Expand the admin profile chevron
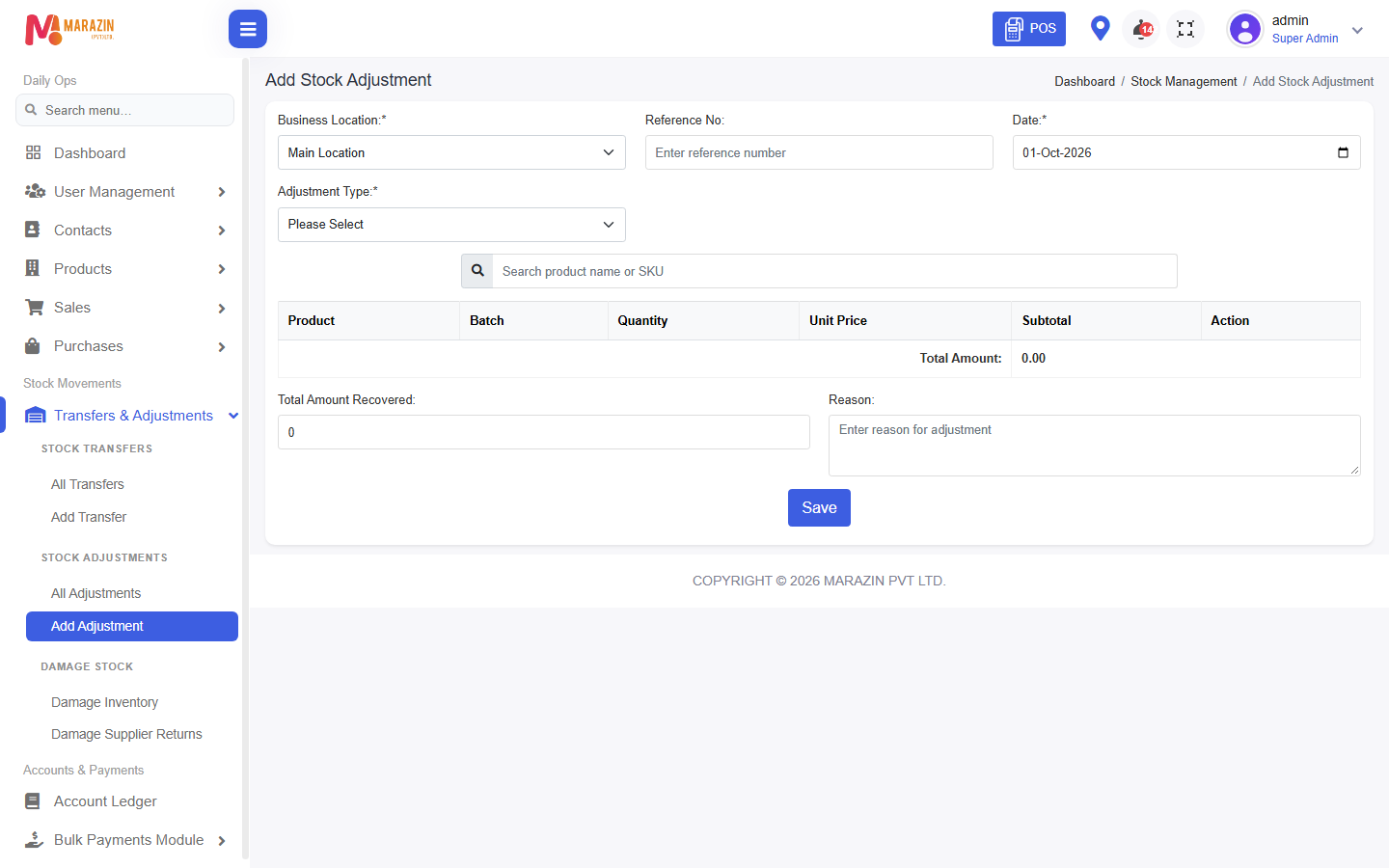 point(1357,30)
